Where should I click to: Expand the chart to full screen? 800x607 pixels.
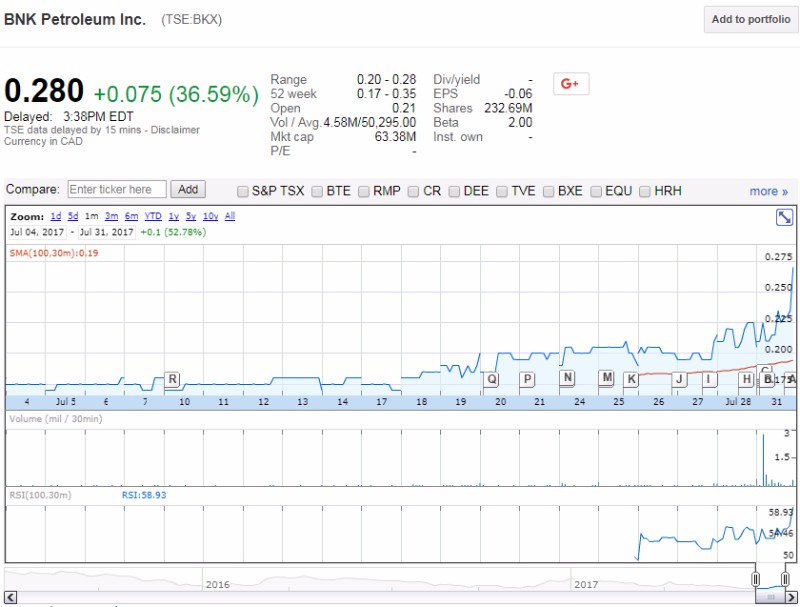pos(784,217)
